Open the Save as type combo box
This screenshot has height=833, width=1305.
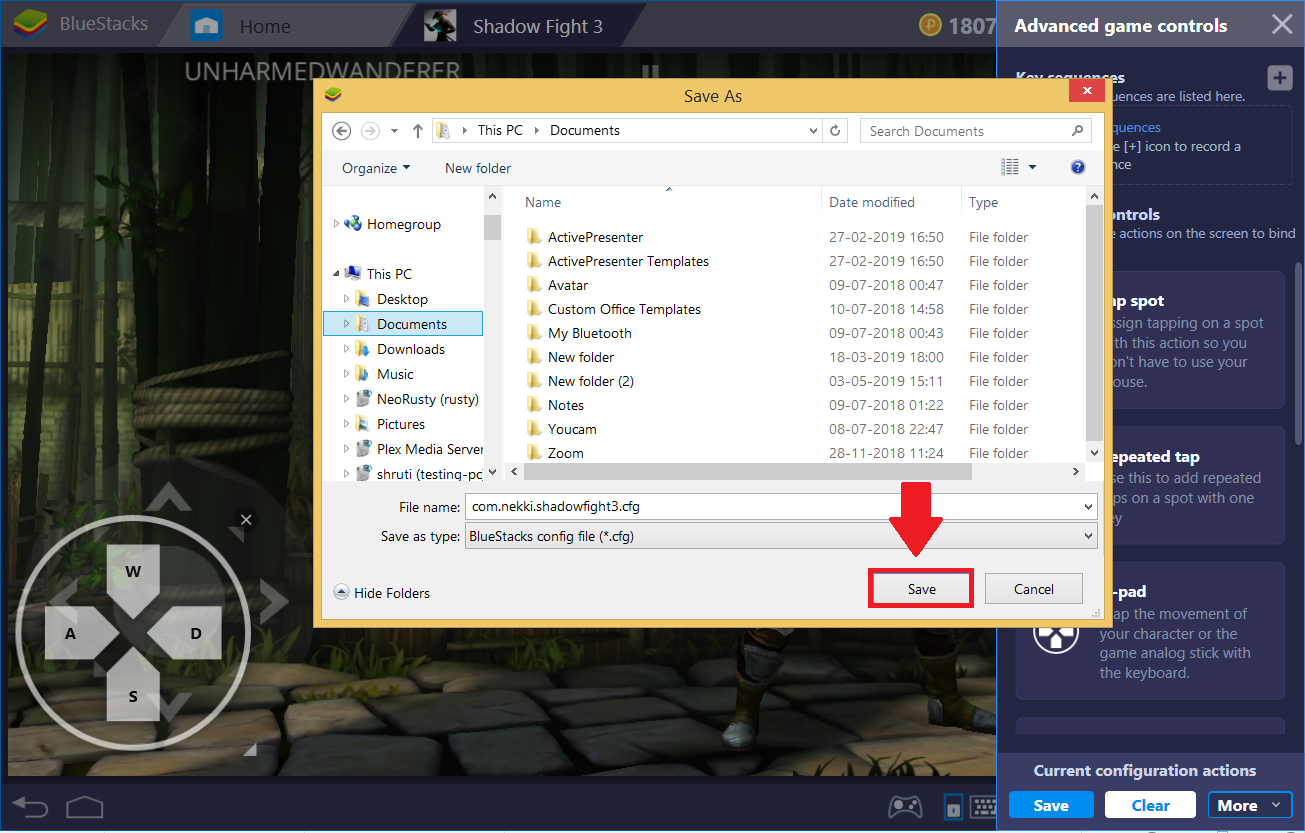pyautogui.click(x=781, y=536)
